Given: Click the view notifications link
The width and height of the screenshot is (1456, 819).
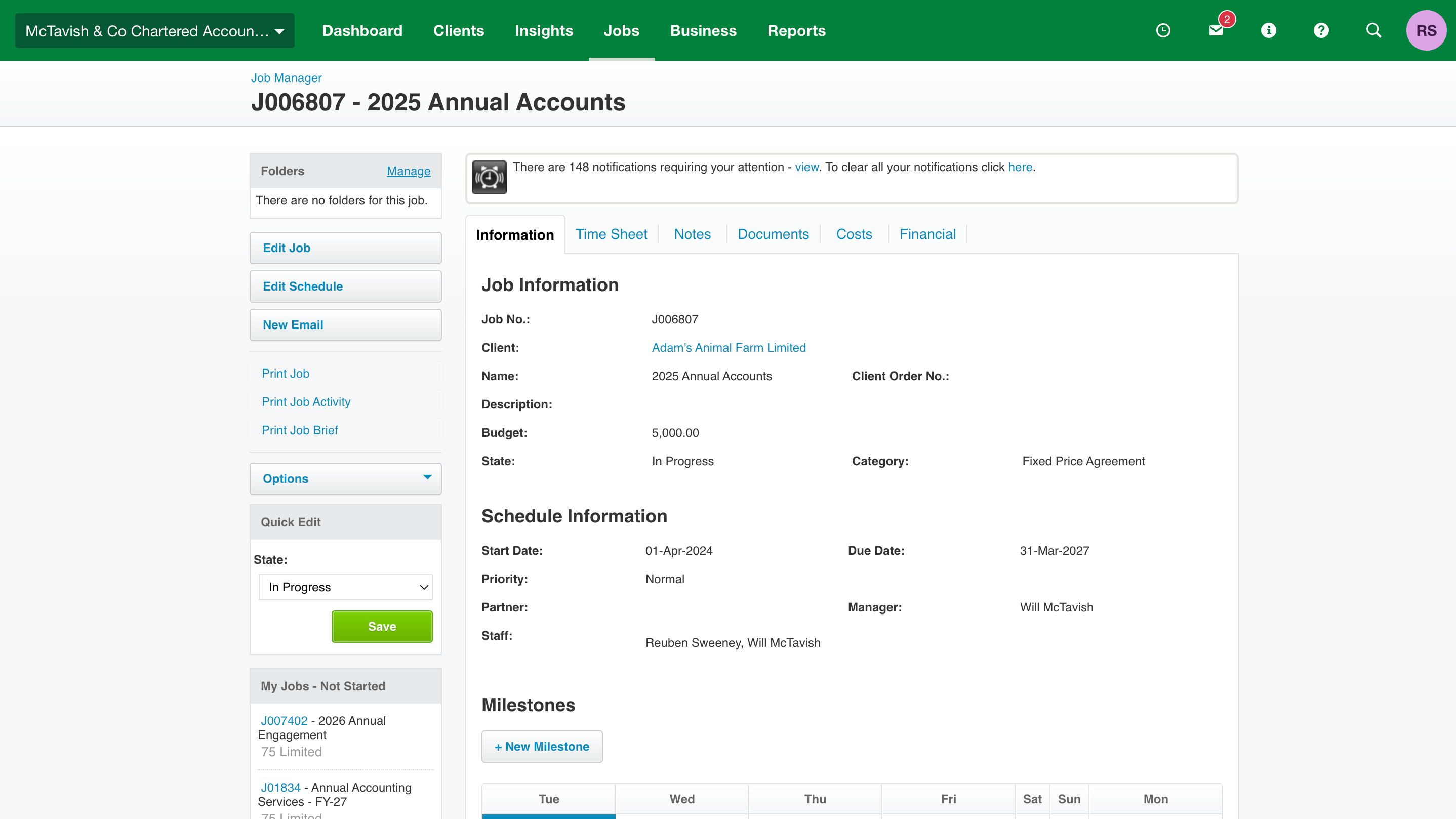Looking at the screenshot, I should point(806,168).
